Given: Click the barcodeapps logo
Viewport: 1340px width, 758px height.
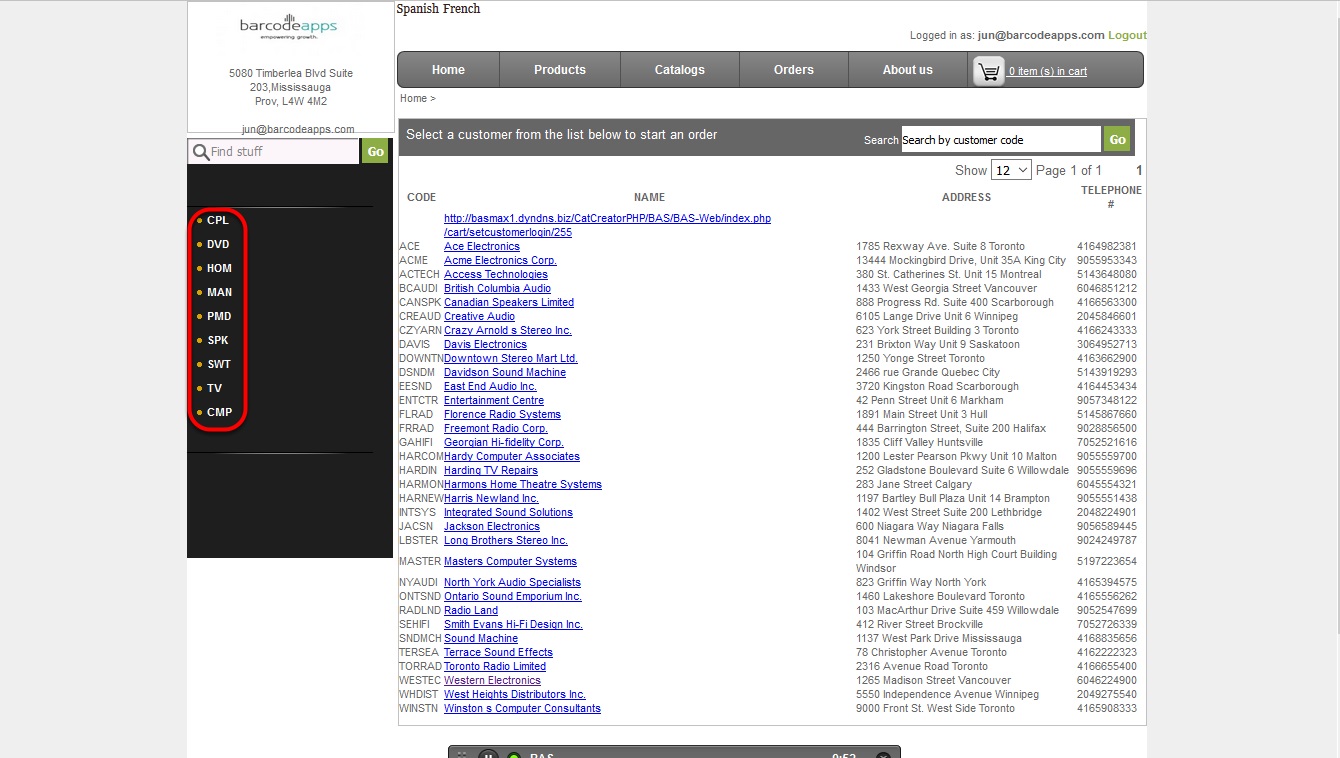Looking at the screenshot, I should click(288, 27).
